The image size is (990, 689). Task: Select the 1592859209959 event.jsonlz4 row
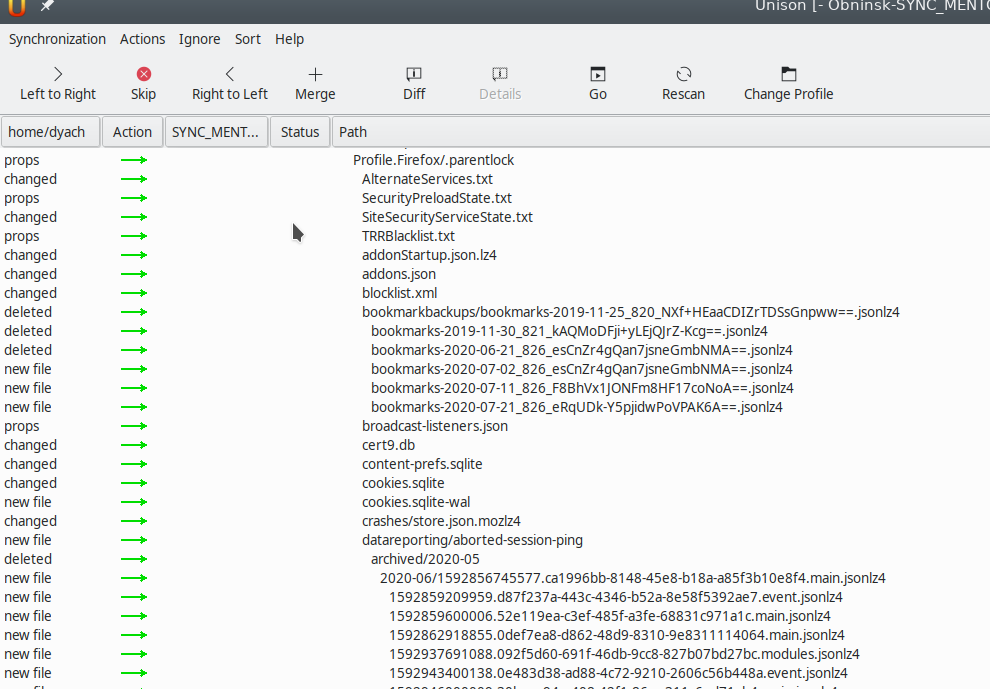pyautogui.click(x=495, y=597)
